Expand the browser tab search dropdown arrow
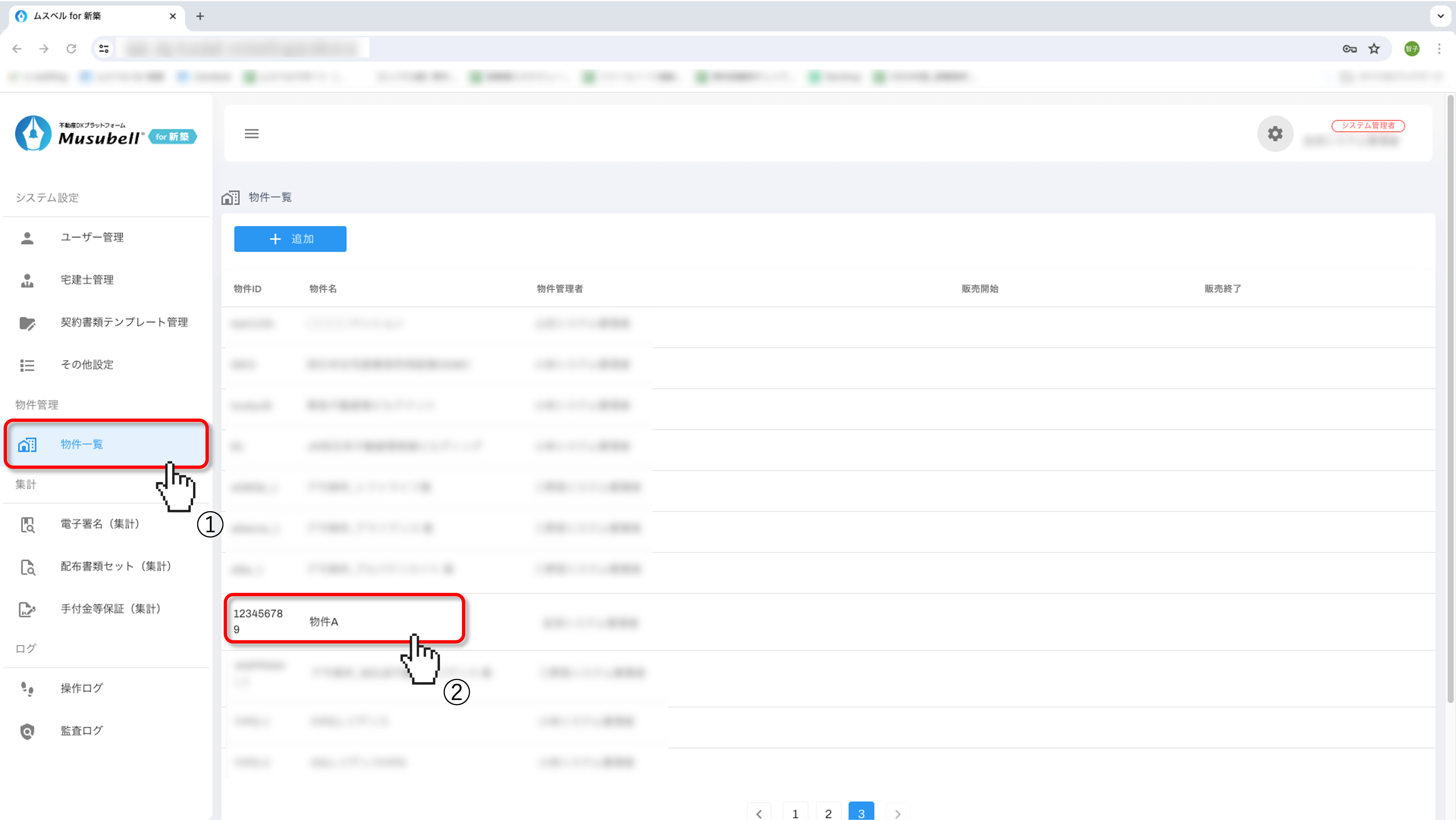 point(1440,16)
